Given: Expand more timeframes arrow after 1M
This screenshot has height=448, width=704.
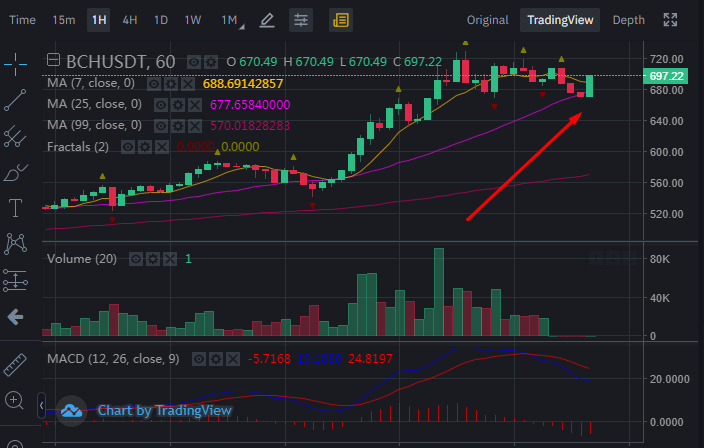Looking at the screenshot, I should click(242, 27).
